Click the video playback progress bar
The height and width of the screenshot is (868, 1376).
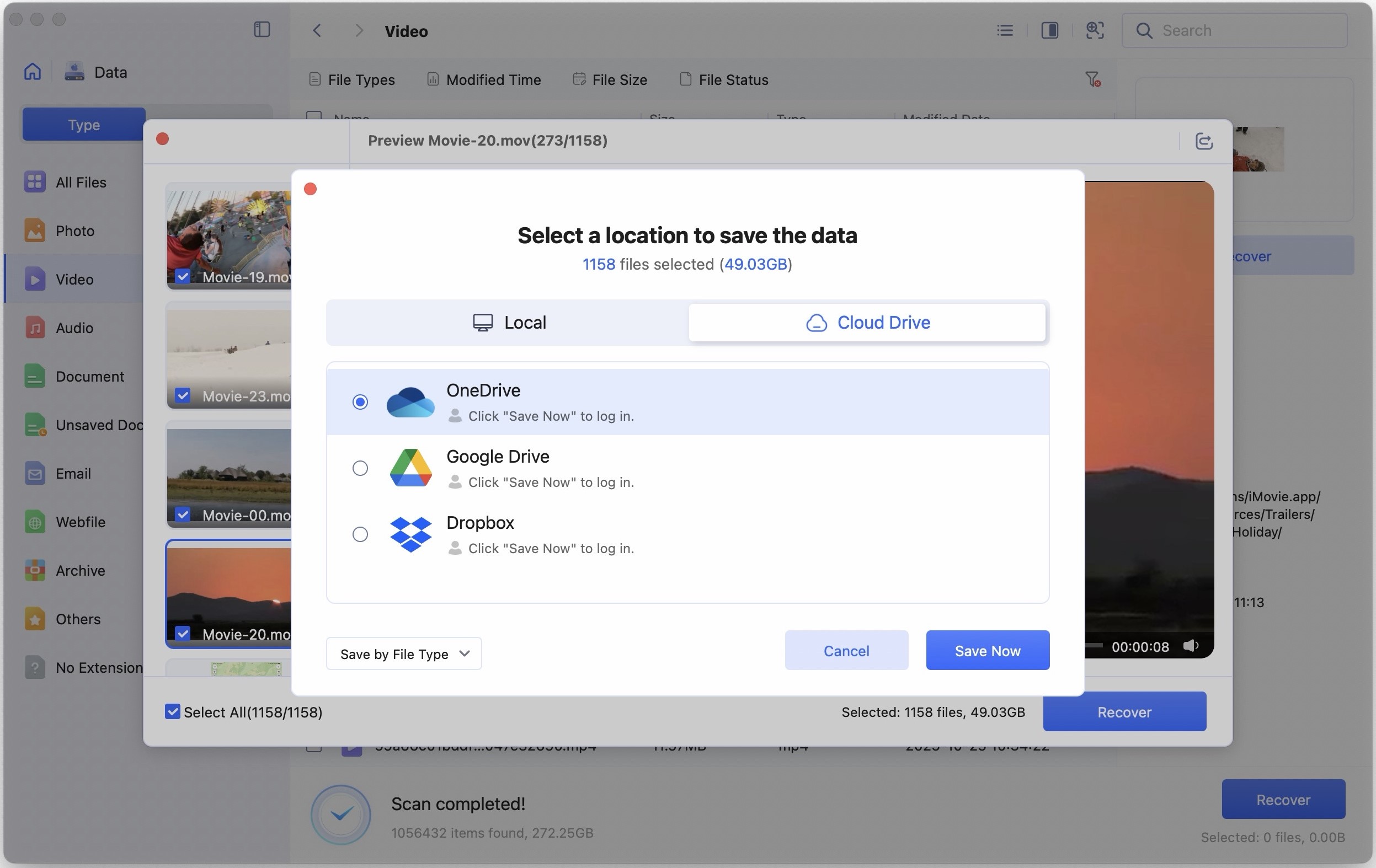[1094, 645]
